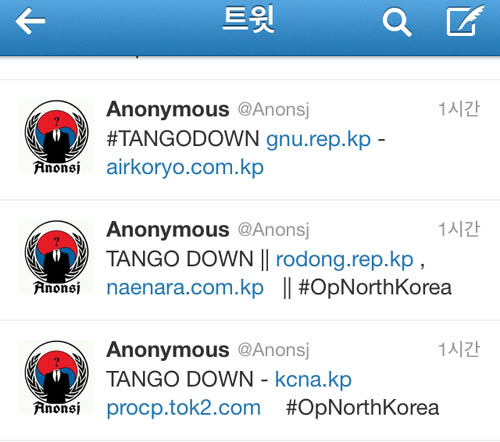The image size is (500, 442).
Task: Tap the back arrow icon
Action: pos(30,21)
